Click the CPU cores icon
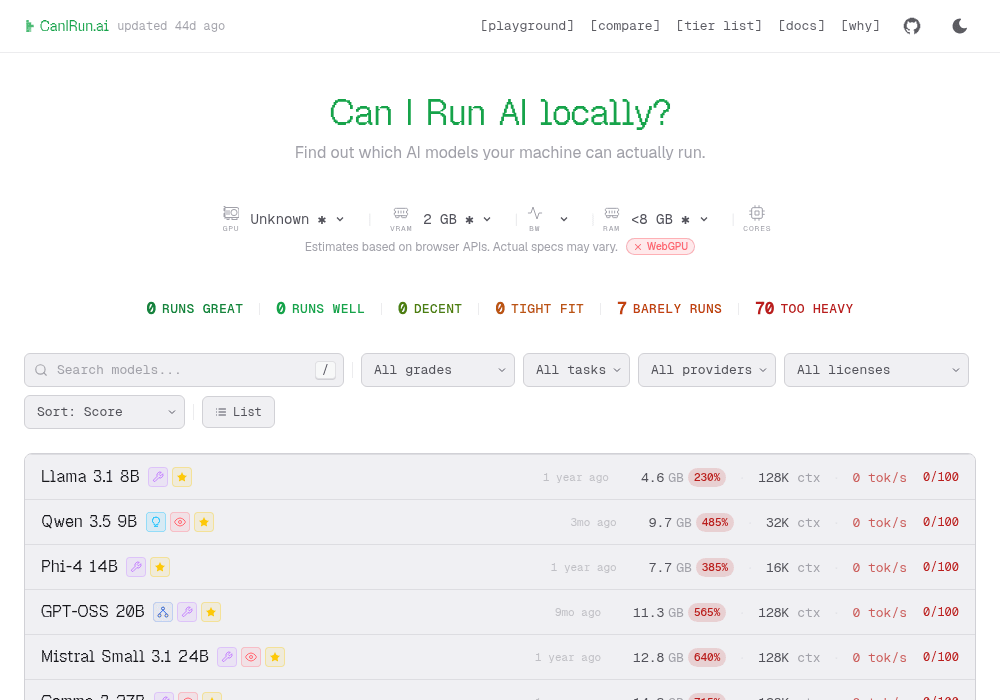 (757, 213)
